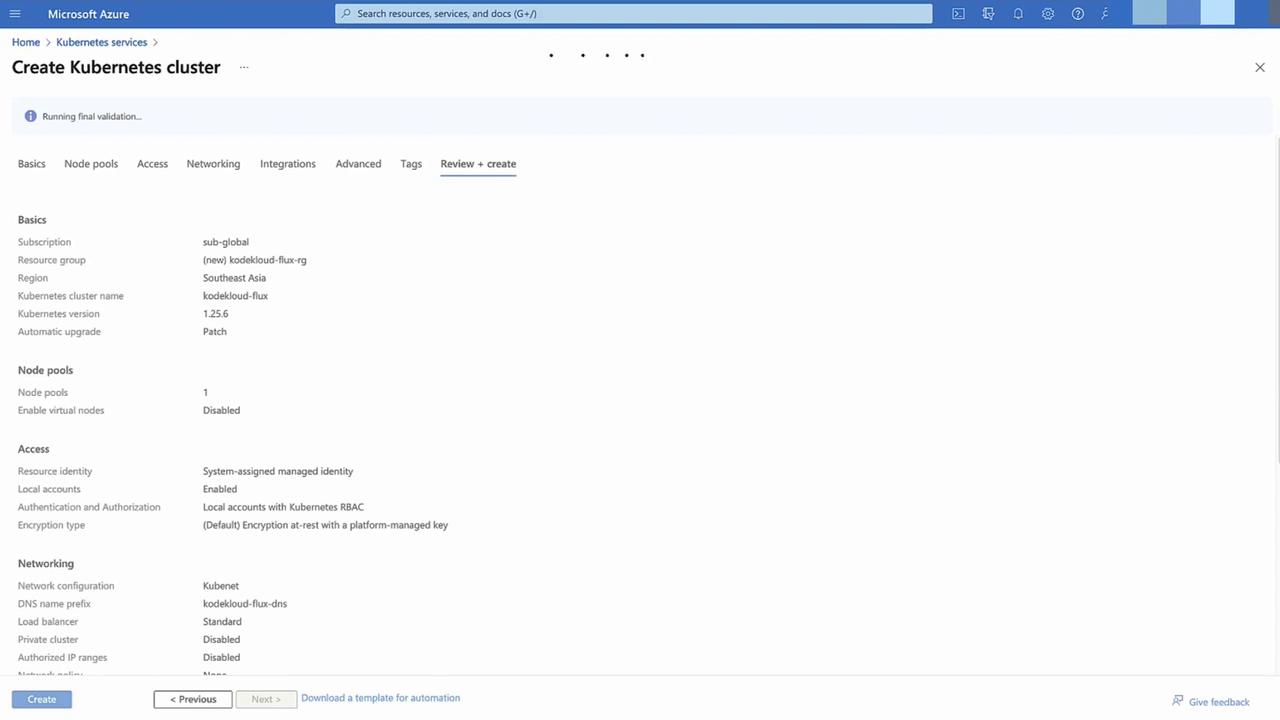Screen dimensions: 1280x720
Task: Focus the Search resources, services, and docs box
Action: (x=634, y=14)
